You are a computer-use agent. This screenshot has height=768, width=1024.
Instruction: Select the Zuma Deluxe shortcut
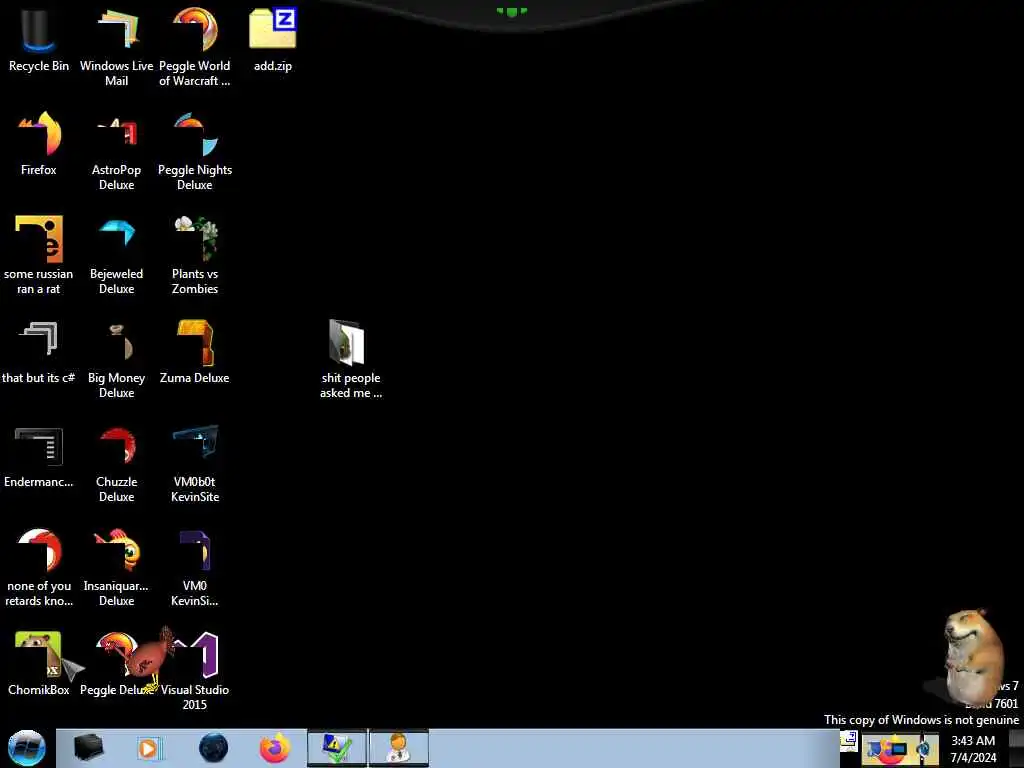coord(195,351)
